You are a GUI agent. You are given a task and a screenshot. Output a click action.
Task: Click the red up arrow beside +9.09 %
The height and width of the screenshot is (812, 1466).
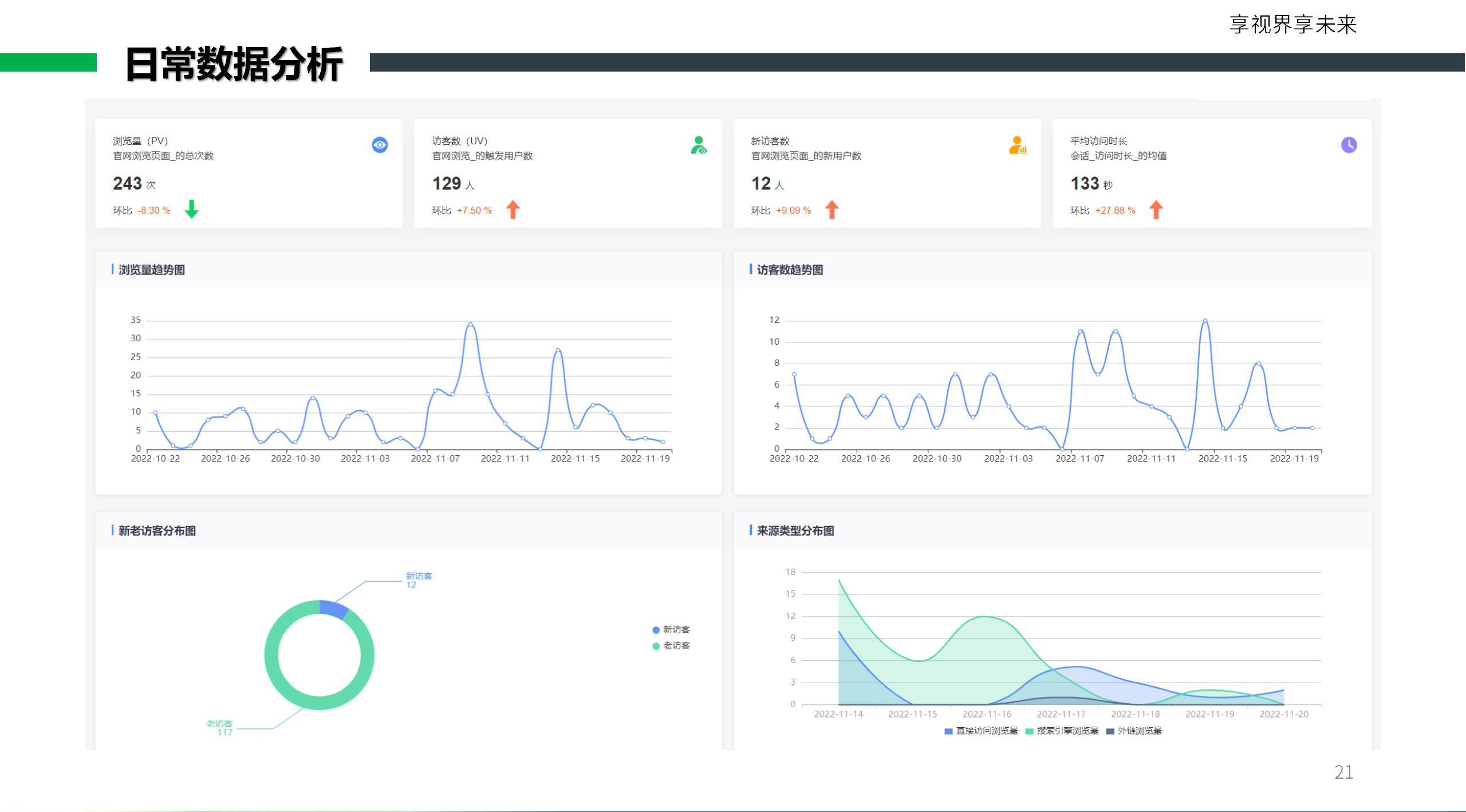coord(831,210)
